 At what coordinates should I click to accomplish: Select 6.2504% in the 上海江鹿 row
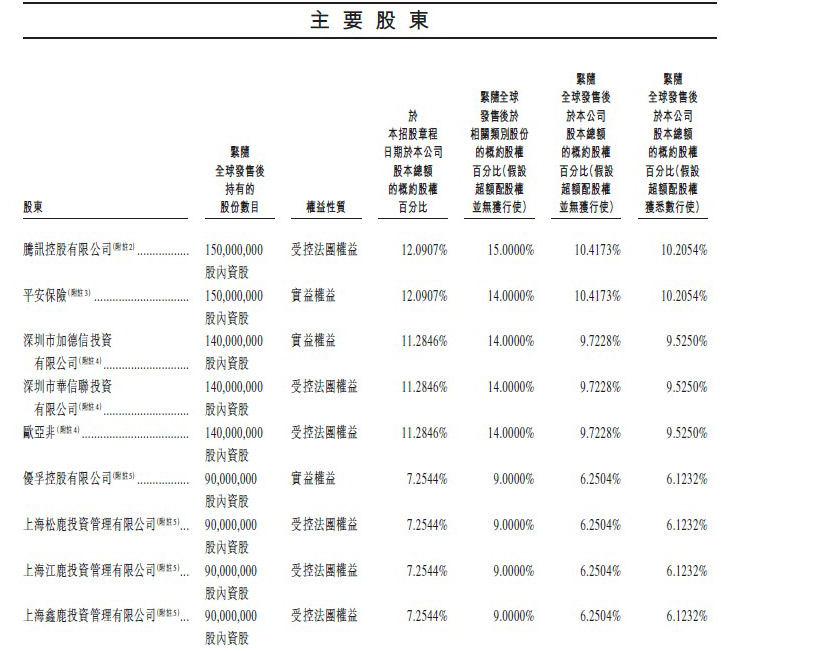point(600,571)
